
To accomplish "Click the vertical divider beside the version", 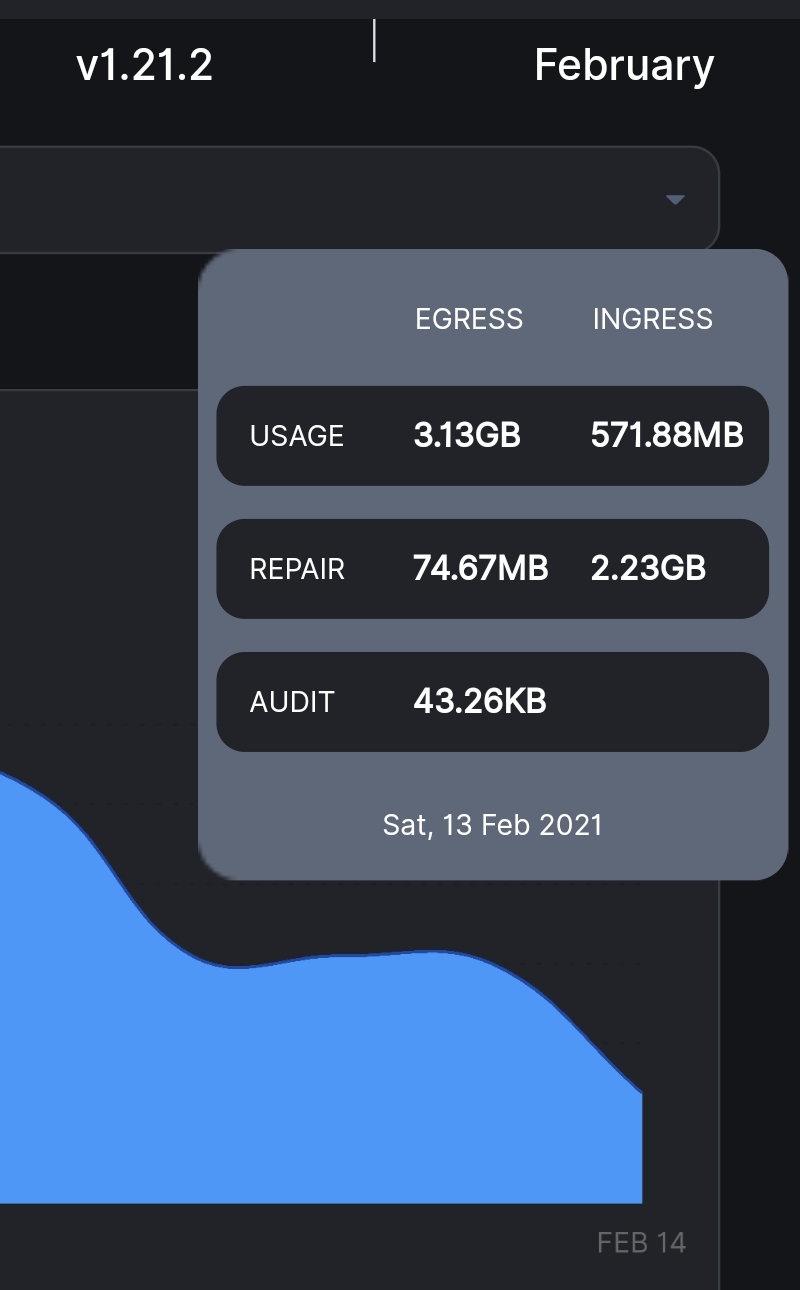I will tap(374, 41).
